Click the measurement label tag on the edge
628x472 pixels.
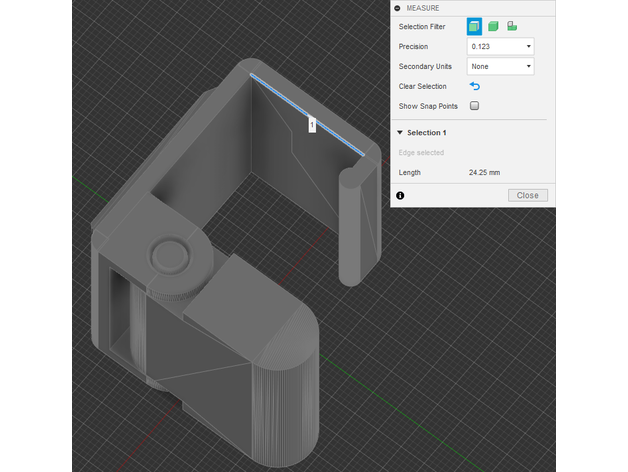[x=312, y=125]
